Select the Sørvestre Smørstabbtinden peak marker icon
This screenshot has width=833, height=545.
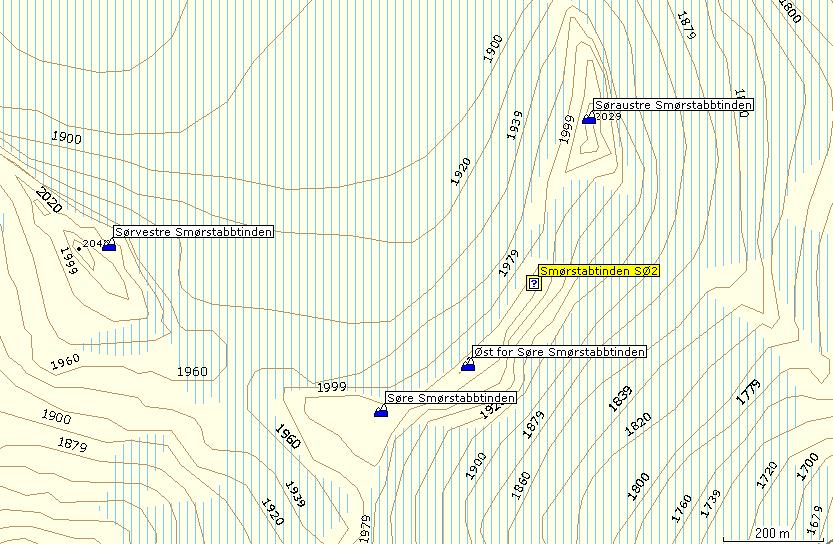point(109,246)
